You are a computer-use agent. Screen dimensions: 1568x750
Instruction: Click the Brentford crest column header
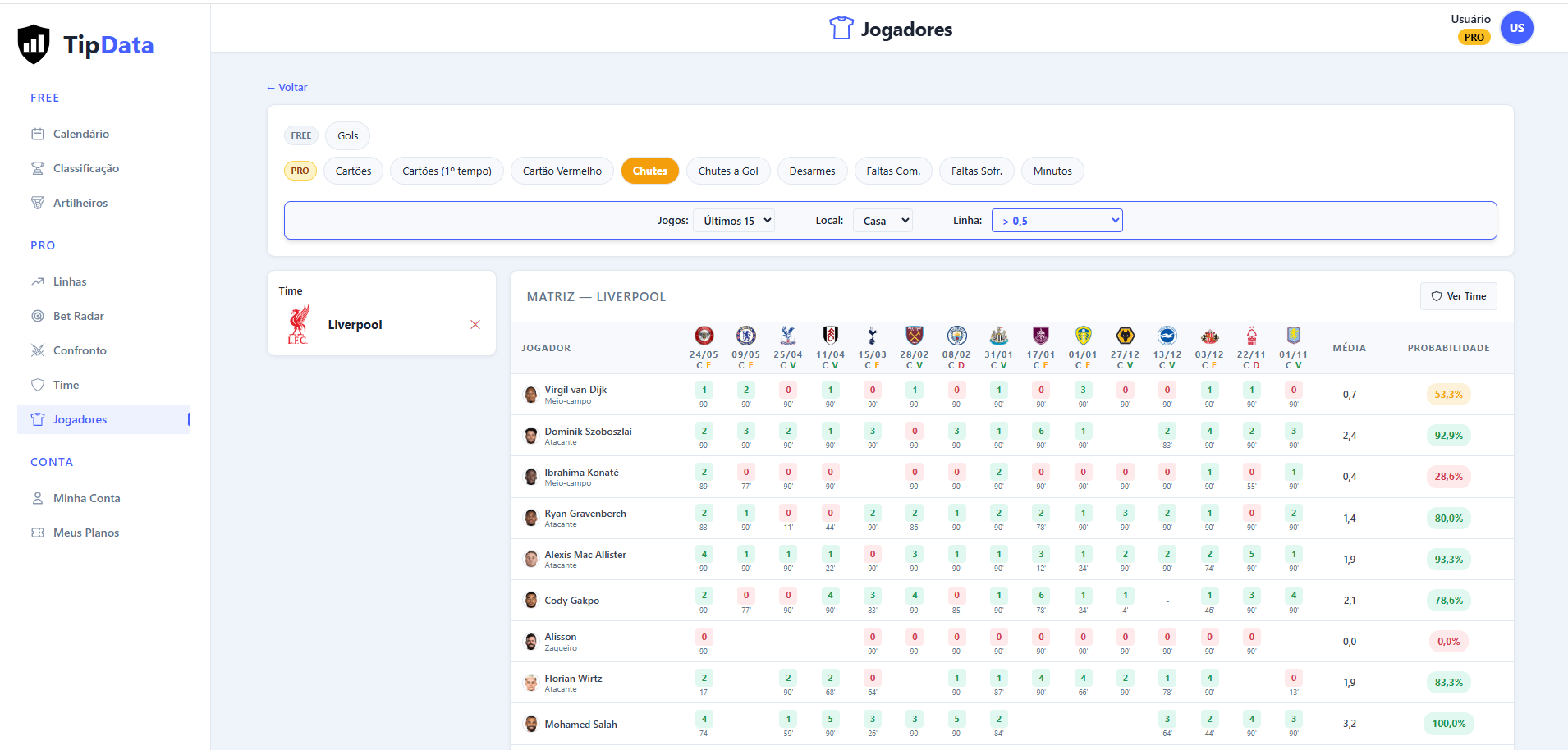704,336
